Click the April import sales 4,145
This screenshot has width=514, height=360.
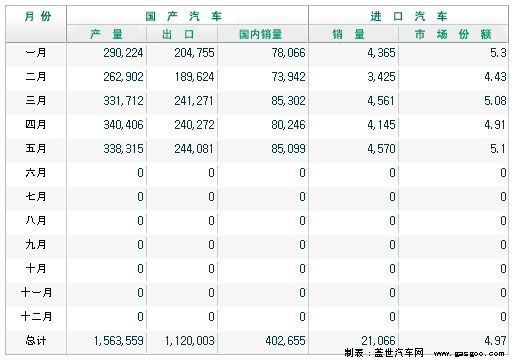[x=381, y=125]
